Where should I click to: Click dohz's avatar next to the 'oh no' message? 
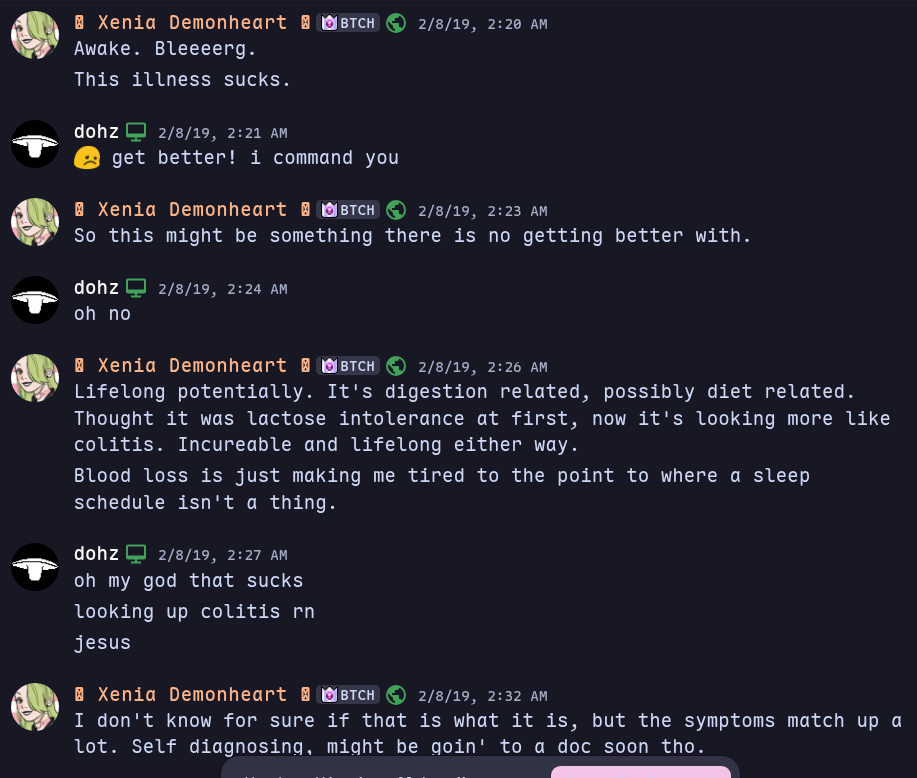(35, 301)
